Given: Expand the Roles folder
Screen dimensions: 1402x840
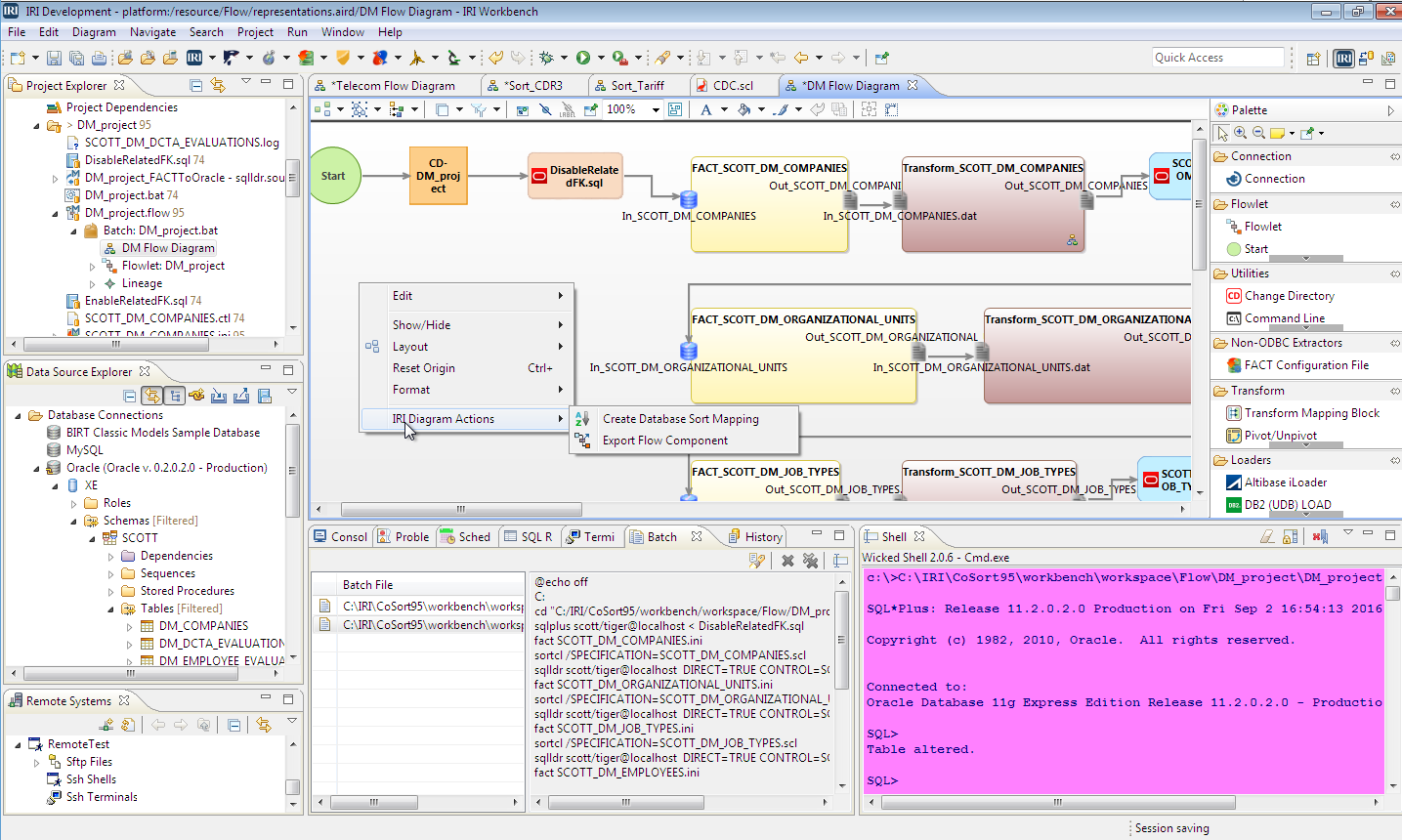Looking at the screenshot, I should tap(73, 503).
